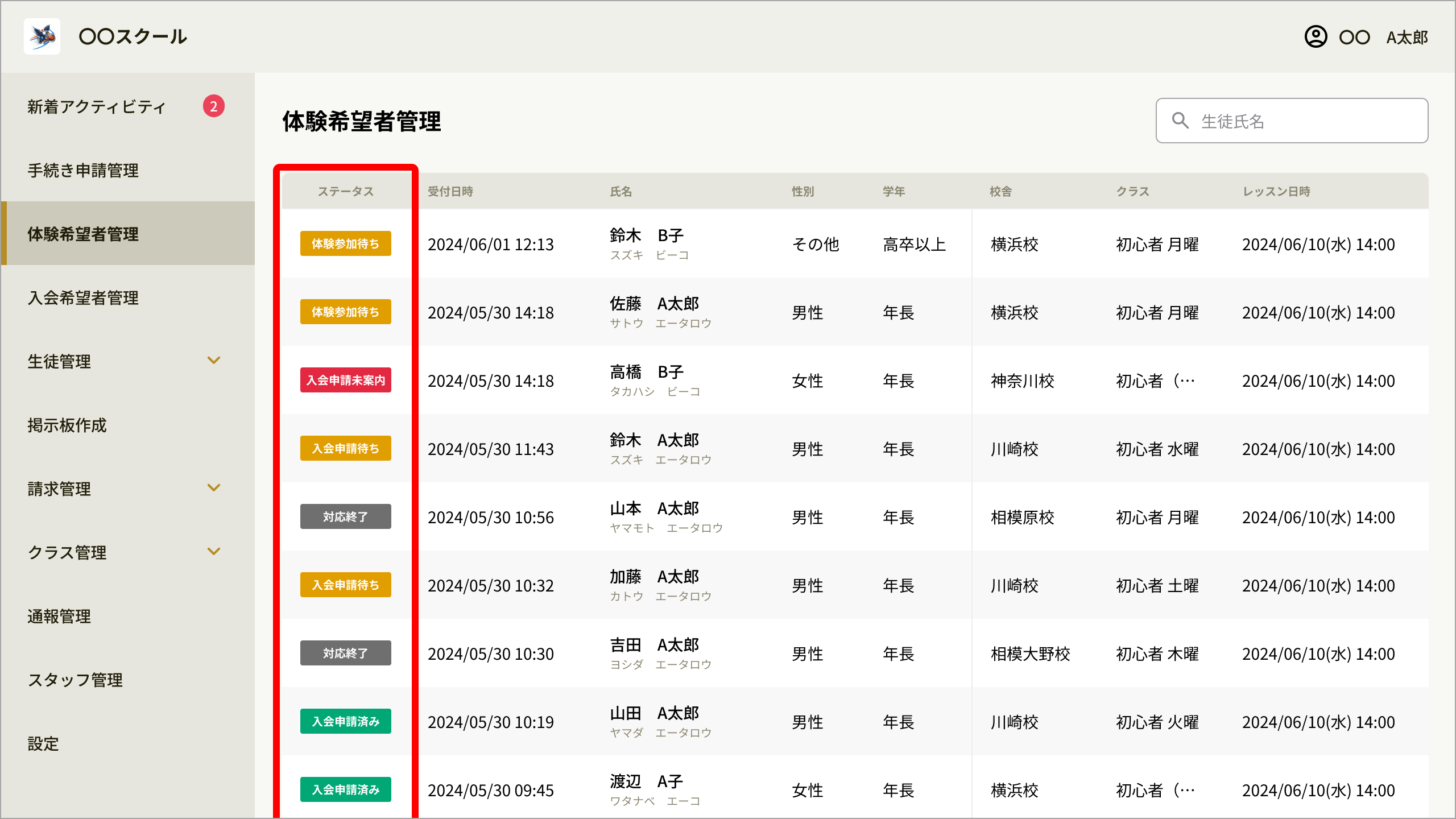Click the search magnifier icon
This screenshot has height=819, width=1456.
(x=1180, y=121)
